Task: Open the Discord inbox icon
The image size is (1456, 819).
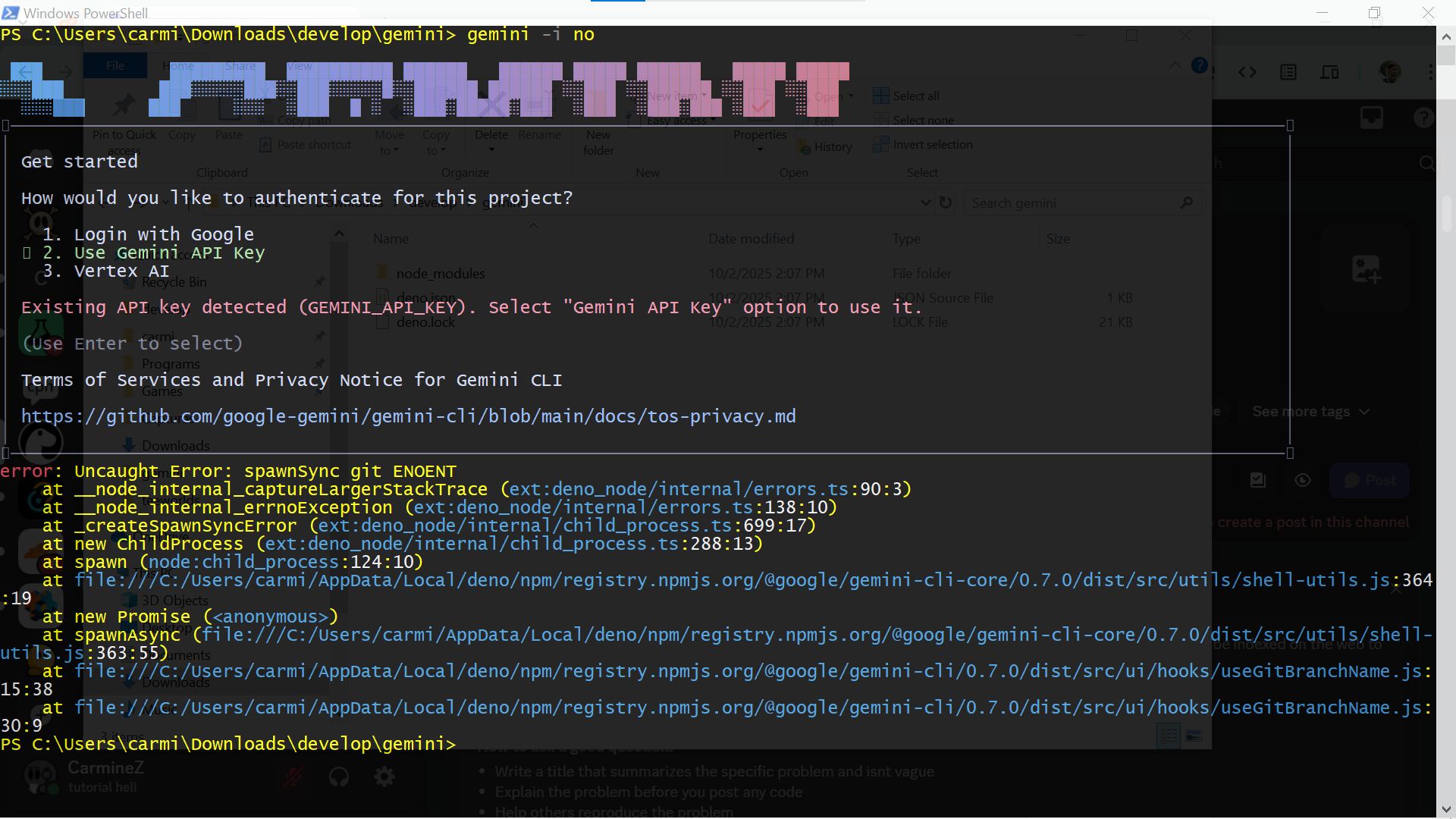Action: tap(1372, 118)
